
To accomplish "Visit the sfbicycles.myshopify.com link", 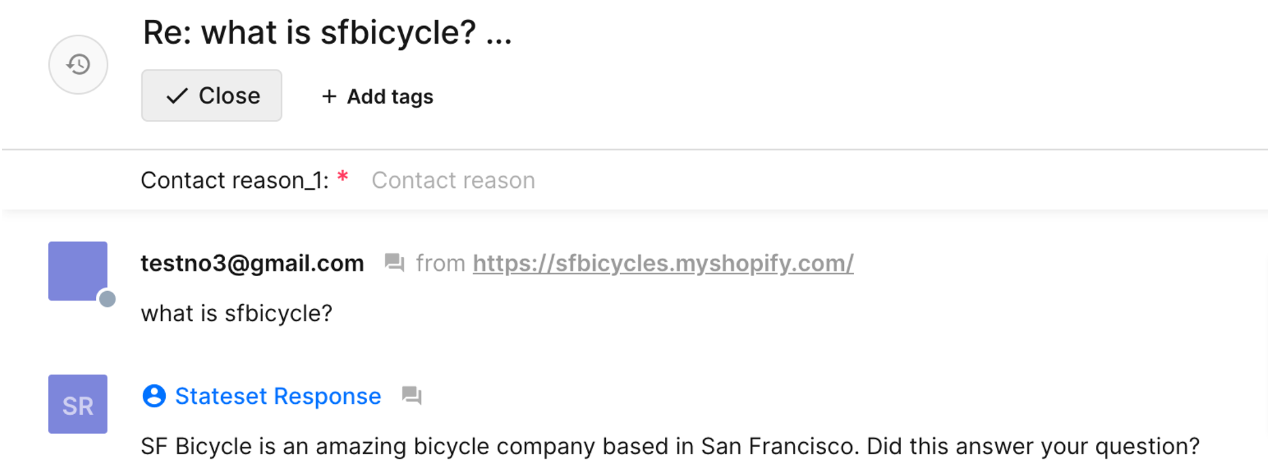I will click(x=663, y=264).
